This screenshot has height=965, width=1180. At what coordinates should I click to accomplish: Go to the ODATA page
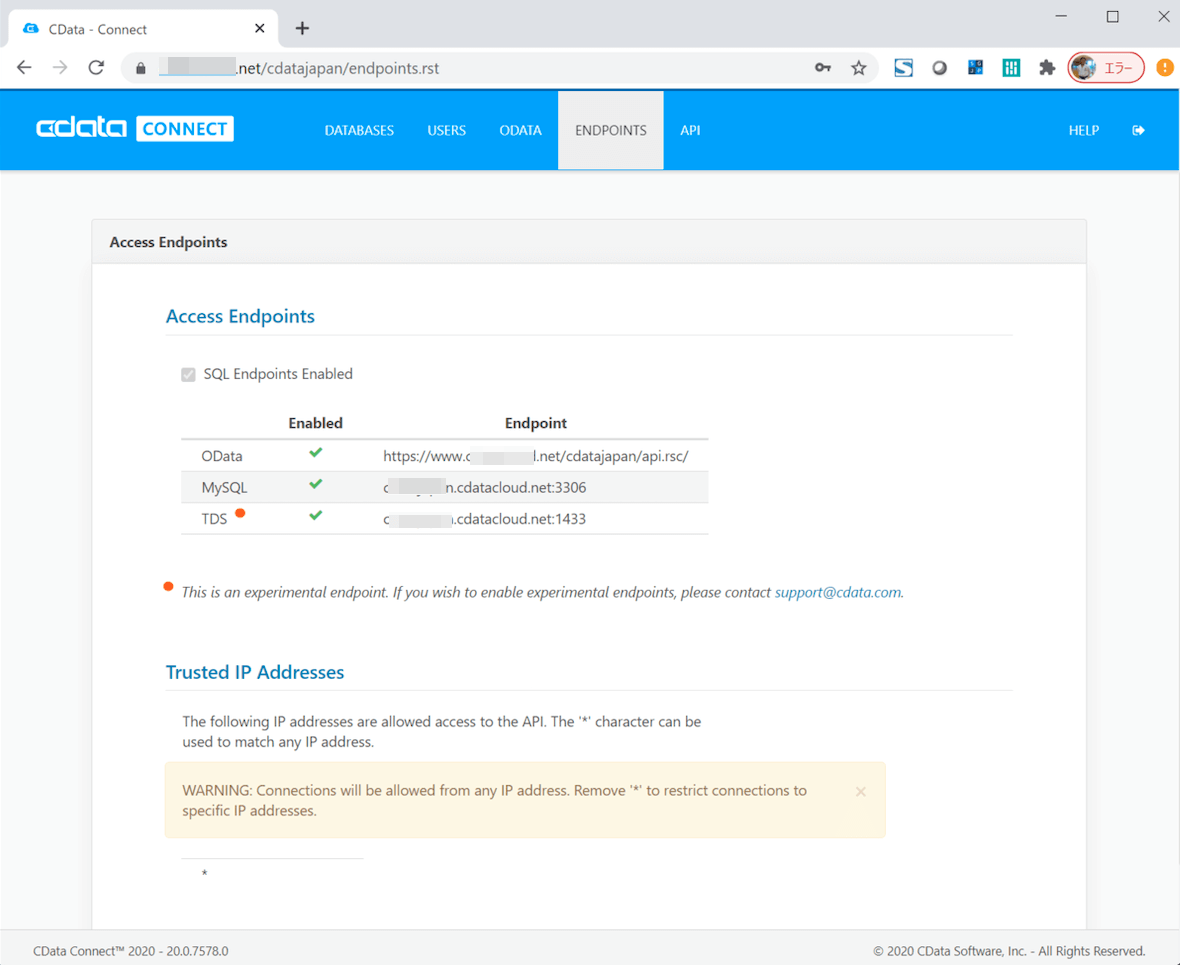point(520,130)
